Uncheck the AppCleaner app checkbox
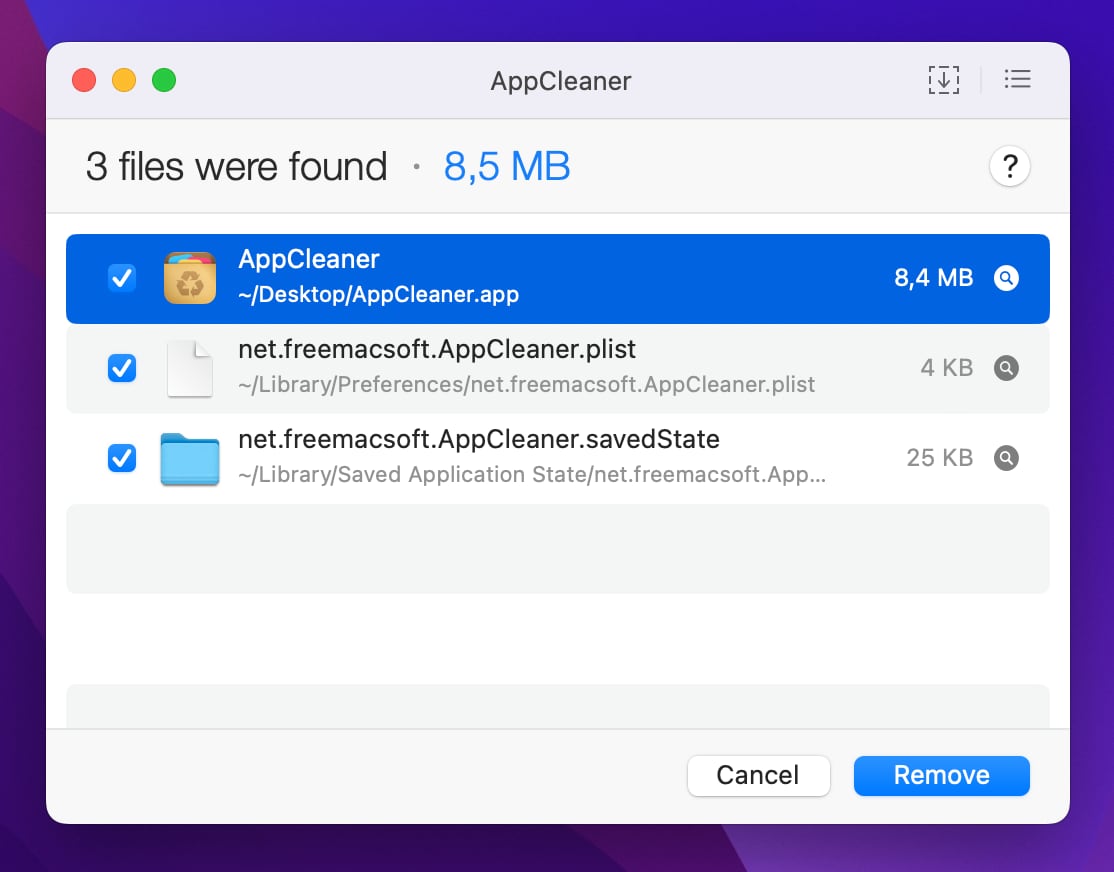Image resolution: width=1114 pixels, height=872 pixels. (122, 278)
